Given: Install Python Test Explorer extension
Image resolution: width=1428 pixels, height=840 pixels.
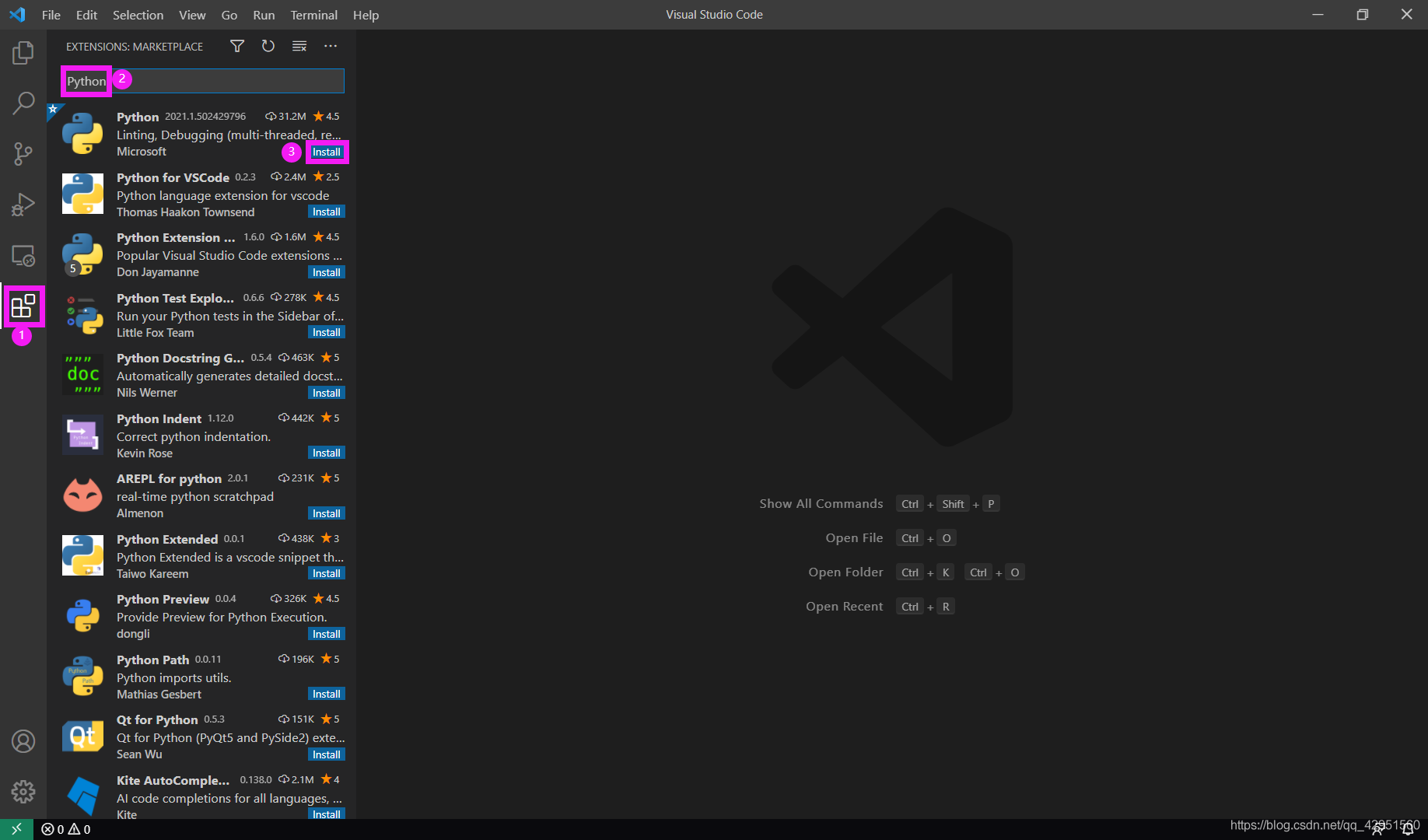Looking at the screenshot, I should tap(327, 333).
